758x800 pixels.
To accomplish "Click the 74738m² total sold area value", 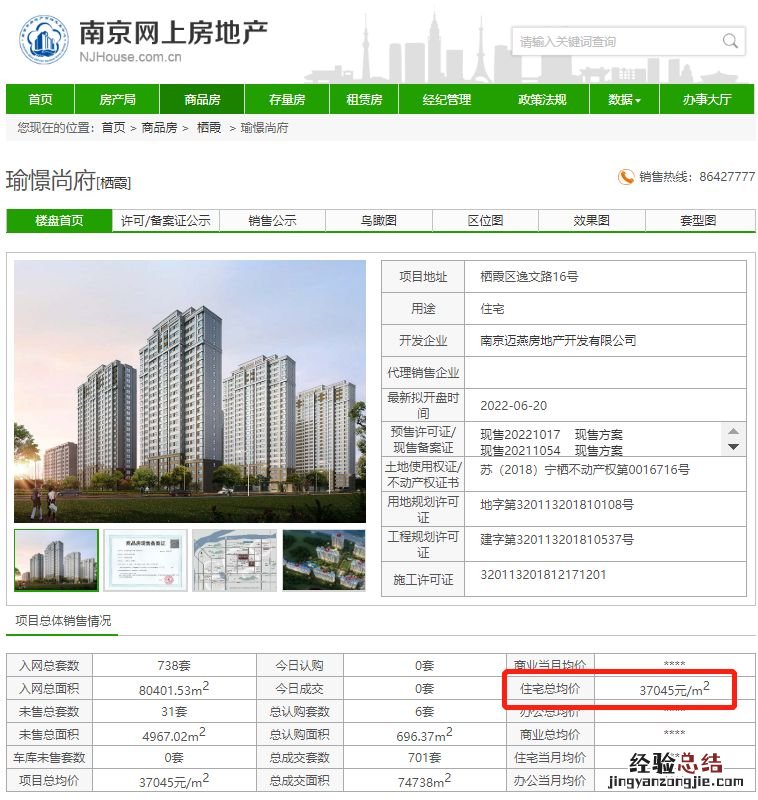I will point(424,781).
